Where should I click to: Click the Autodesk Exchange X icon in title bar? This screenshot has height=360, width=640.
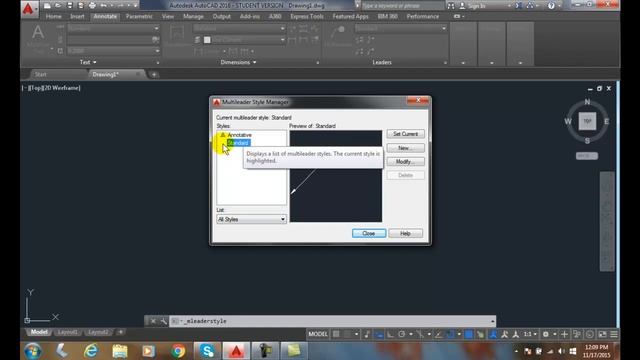tap(518, 6)
